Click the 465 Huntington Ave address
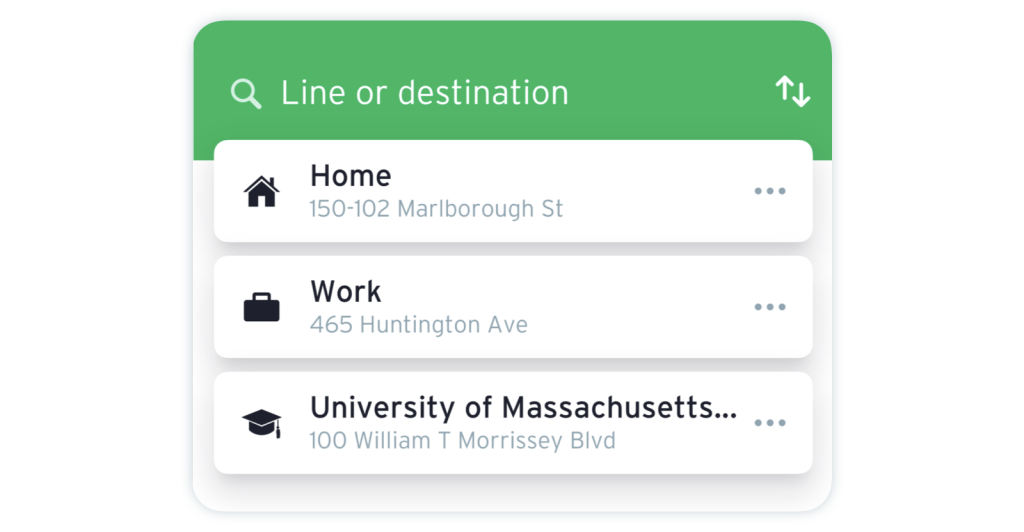 [418, 326]
